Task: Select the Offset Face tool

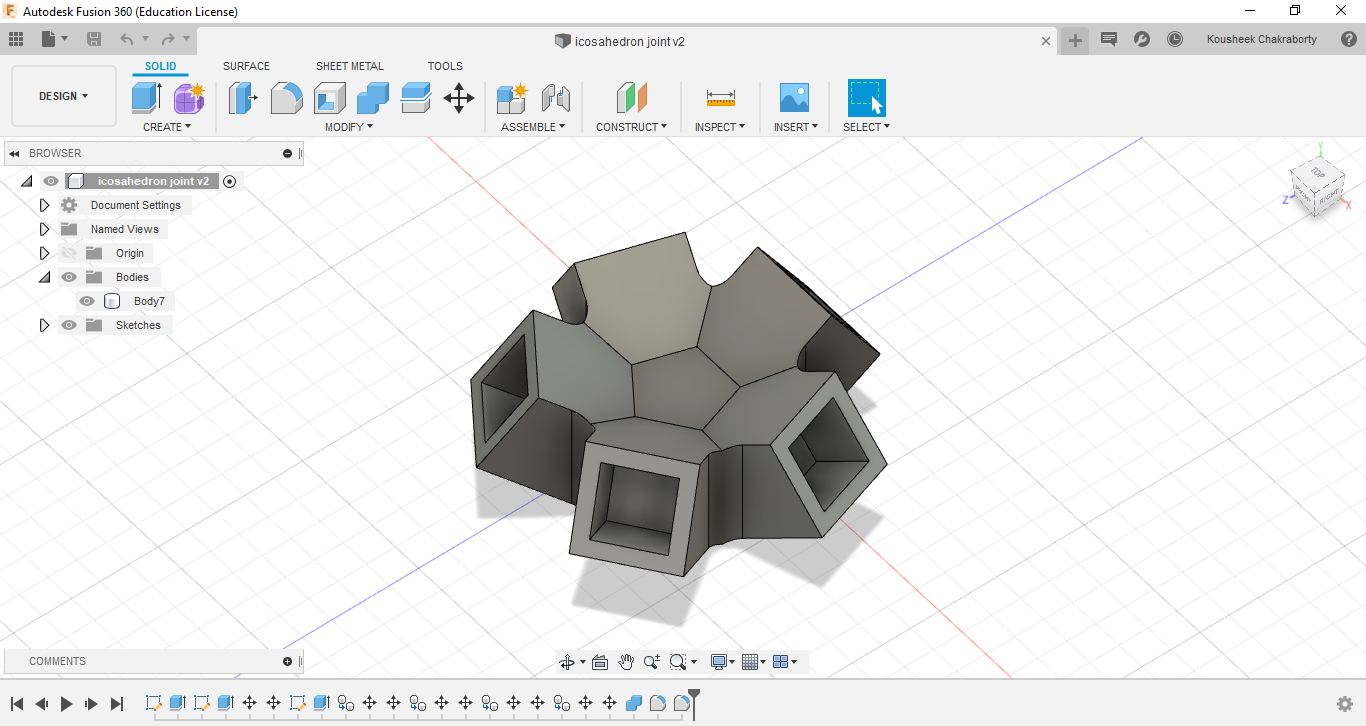Action: [415, 98]
